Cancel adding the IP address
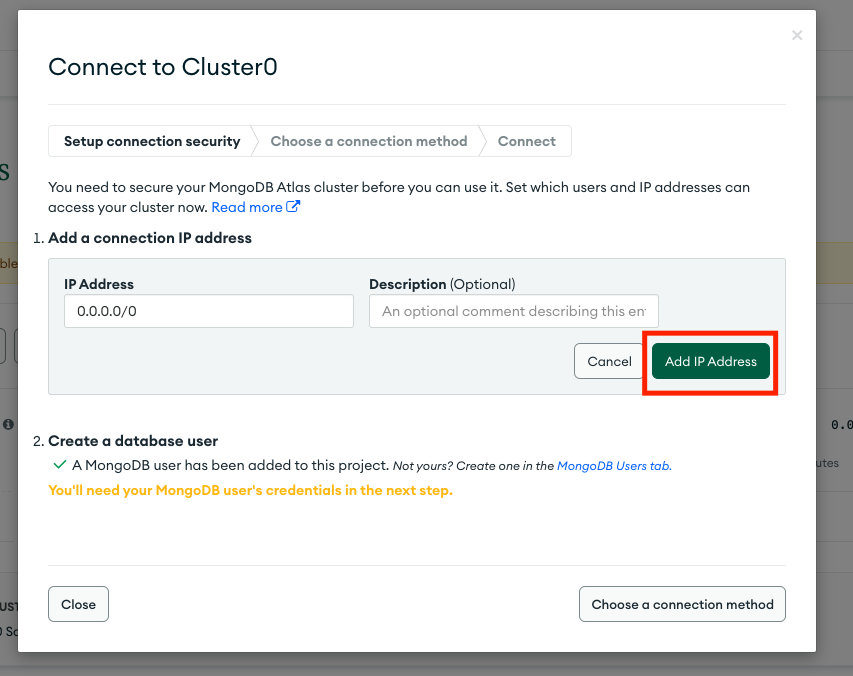The width and height of the screenshot is (853, 676). (x=609, y=361)
